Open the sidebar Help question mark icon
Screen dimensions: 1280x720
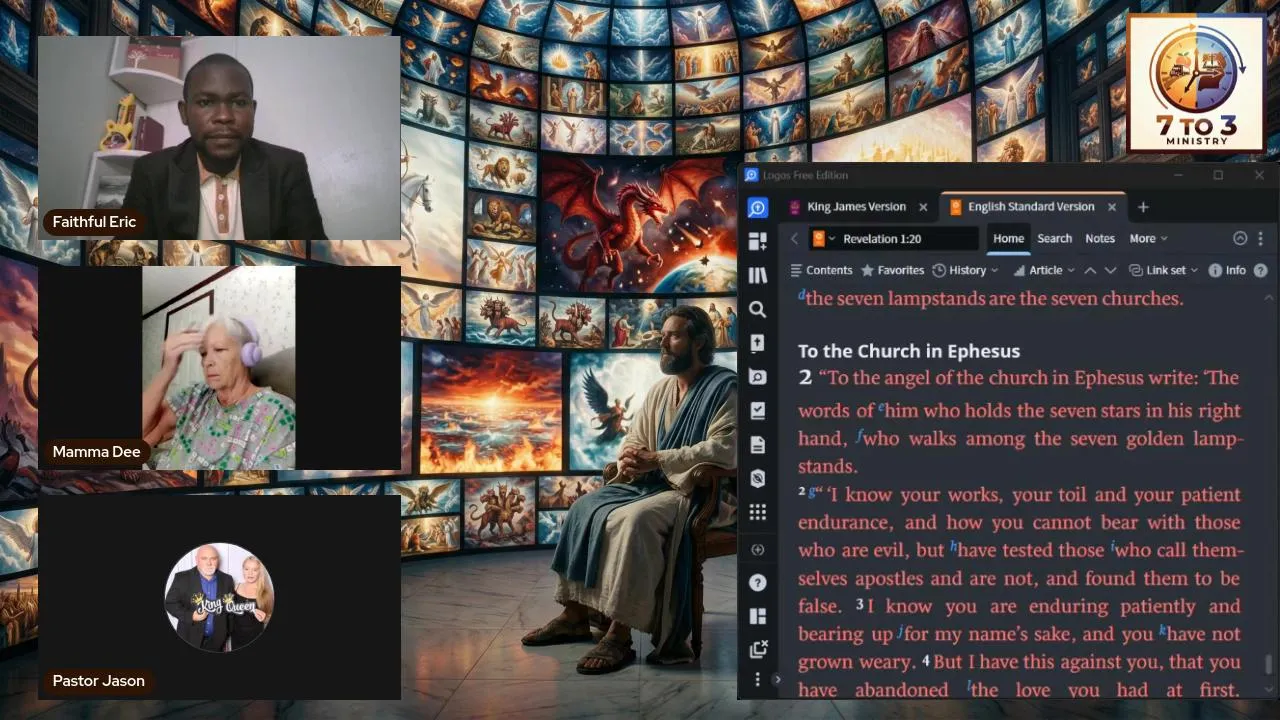[758, 582]
